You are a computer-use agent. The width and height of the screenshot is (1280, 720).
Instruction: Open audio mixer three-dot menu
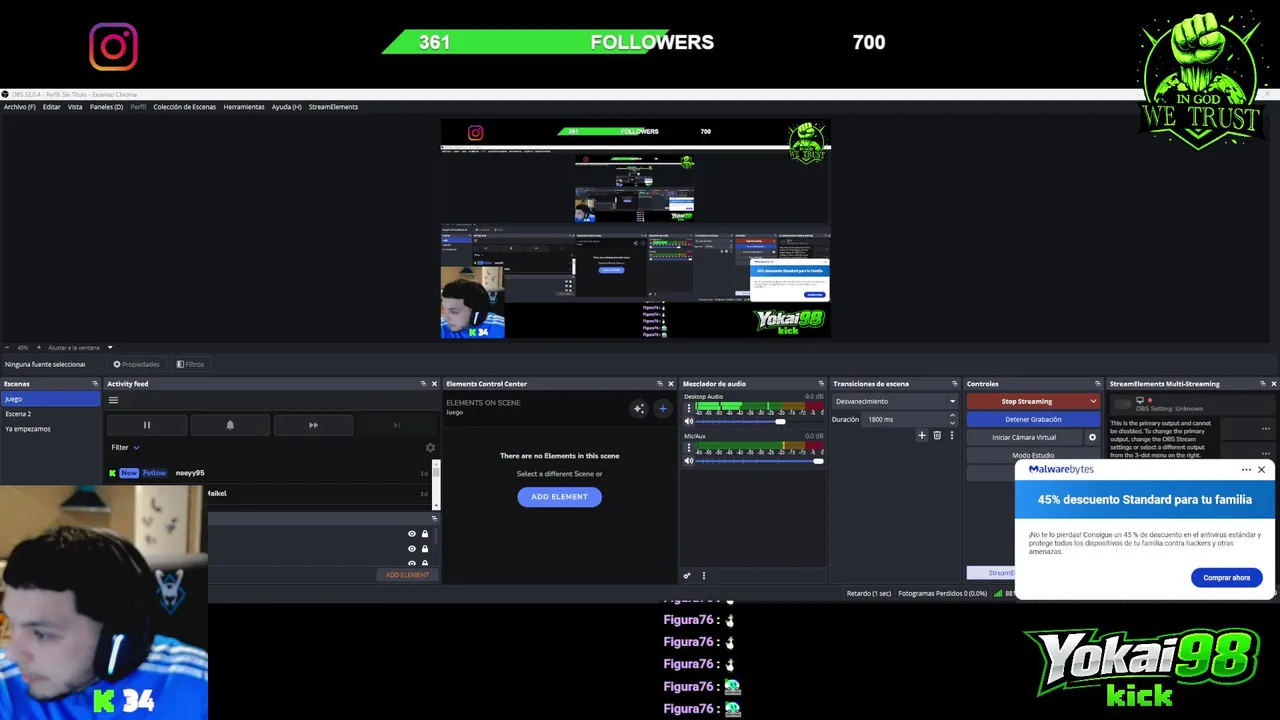click(703, 576)
